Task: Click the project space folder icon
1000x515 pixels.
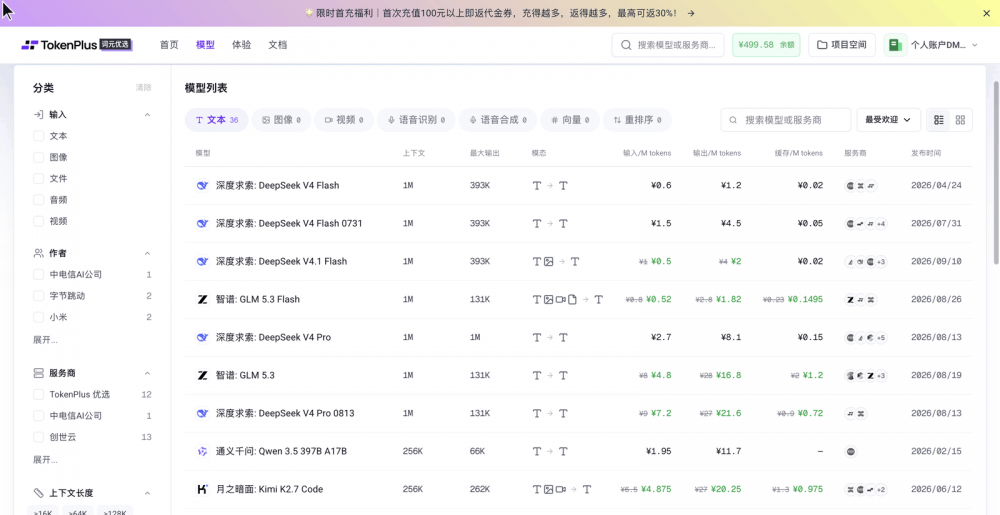Action: coord(822,45)
